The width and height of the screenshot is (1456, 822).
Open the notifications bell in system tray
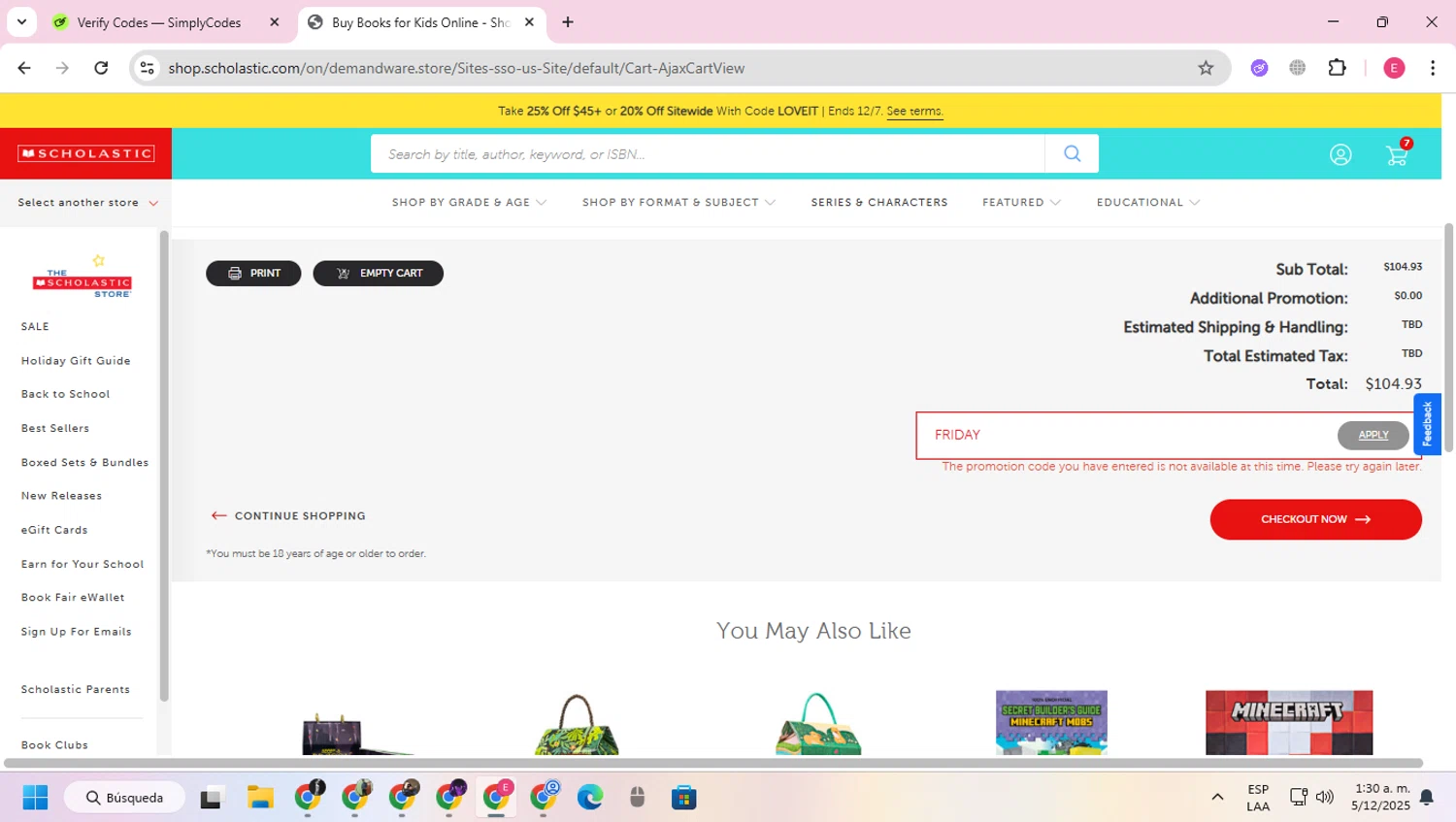point(1427,798)
